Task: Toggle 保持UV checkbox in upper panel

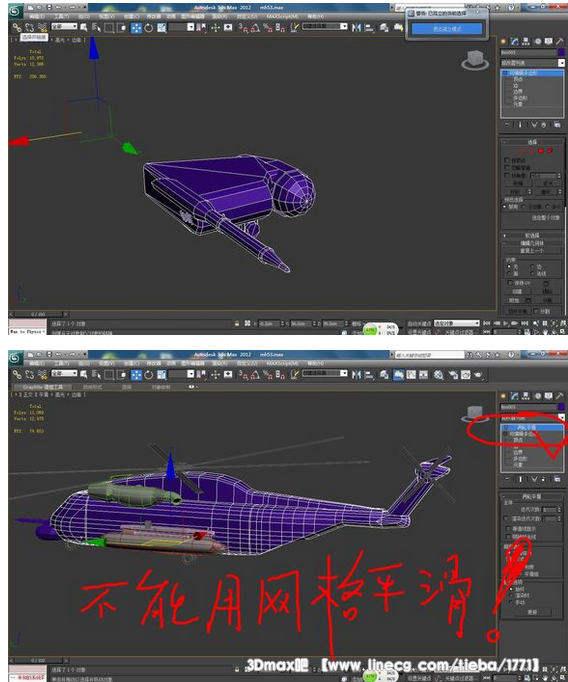Action: click(x=511, y=283)
